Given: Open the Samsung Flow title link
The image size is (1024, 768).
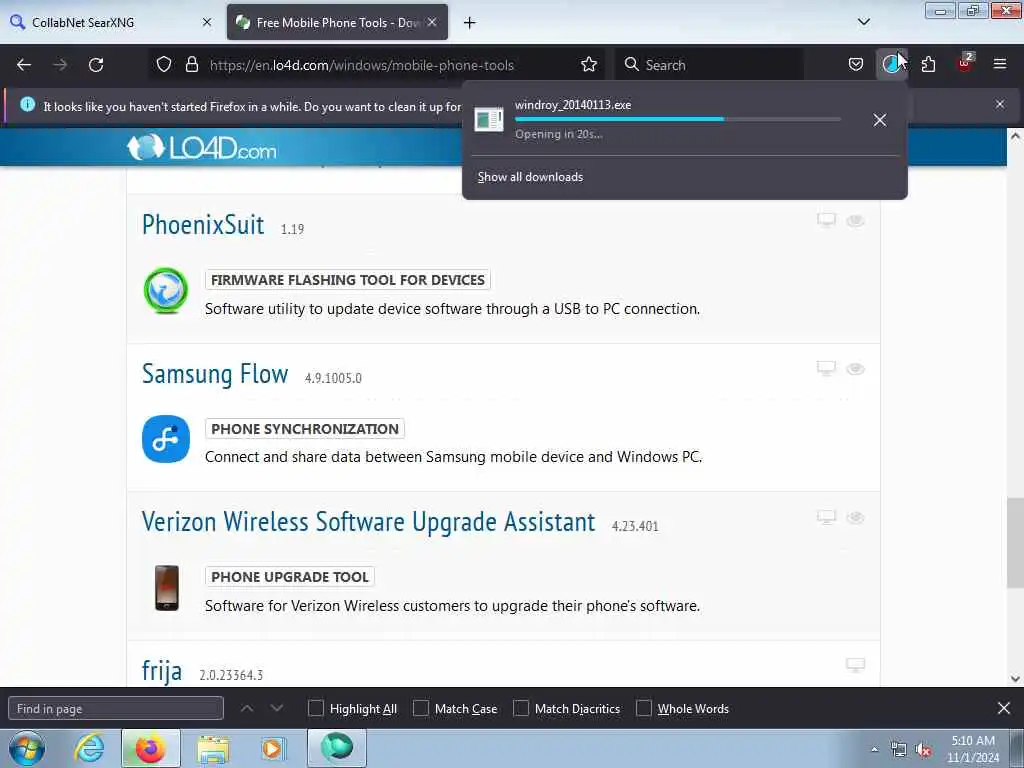Looking at the screenshot, I should pos(215,374).
